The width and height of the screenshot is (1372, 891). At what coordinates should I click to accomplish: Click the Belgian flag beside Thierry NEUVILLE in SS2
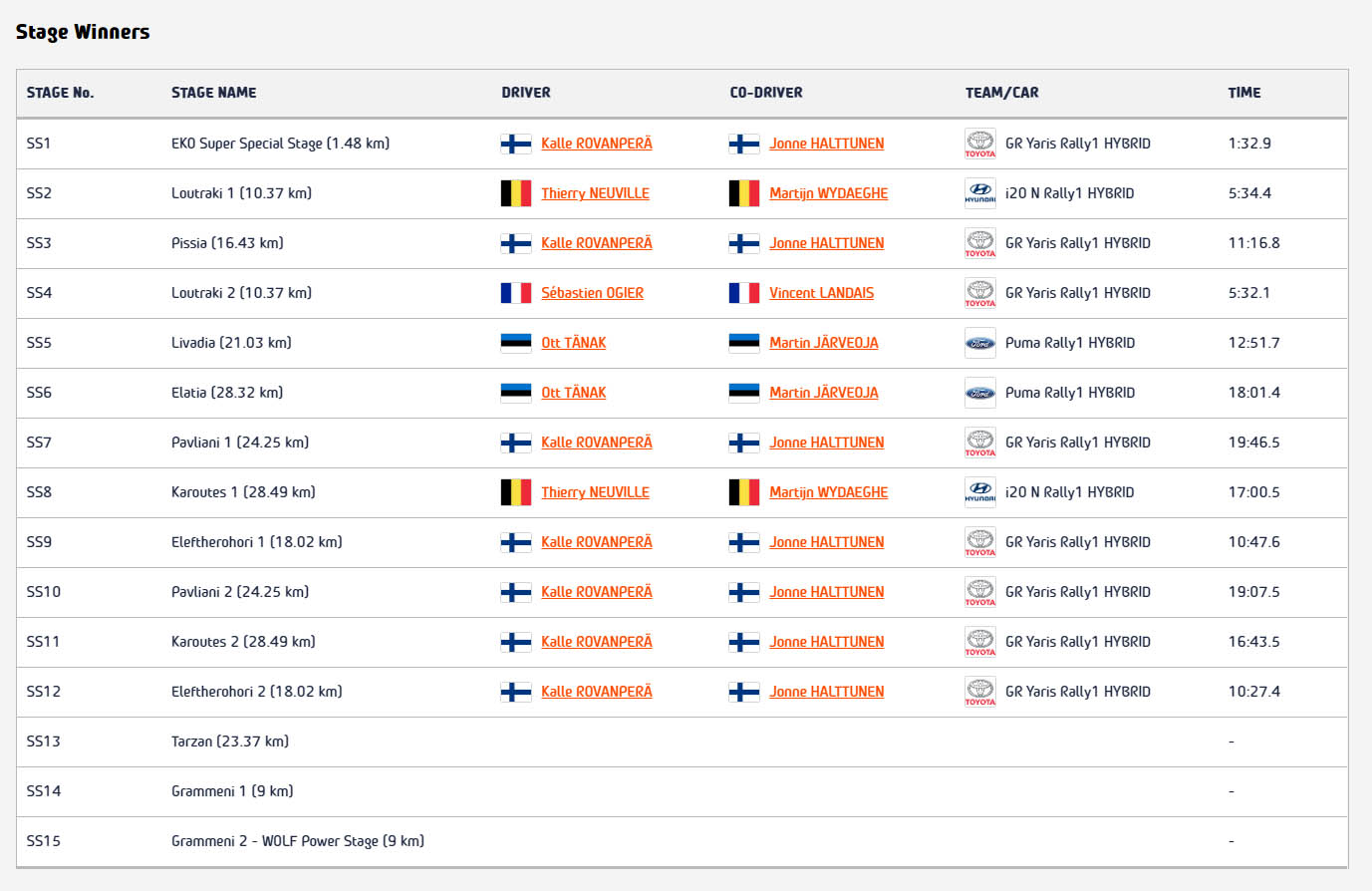[515, 193]
